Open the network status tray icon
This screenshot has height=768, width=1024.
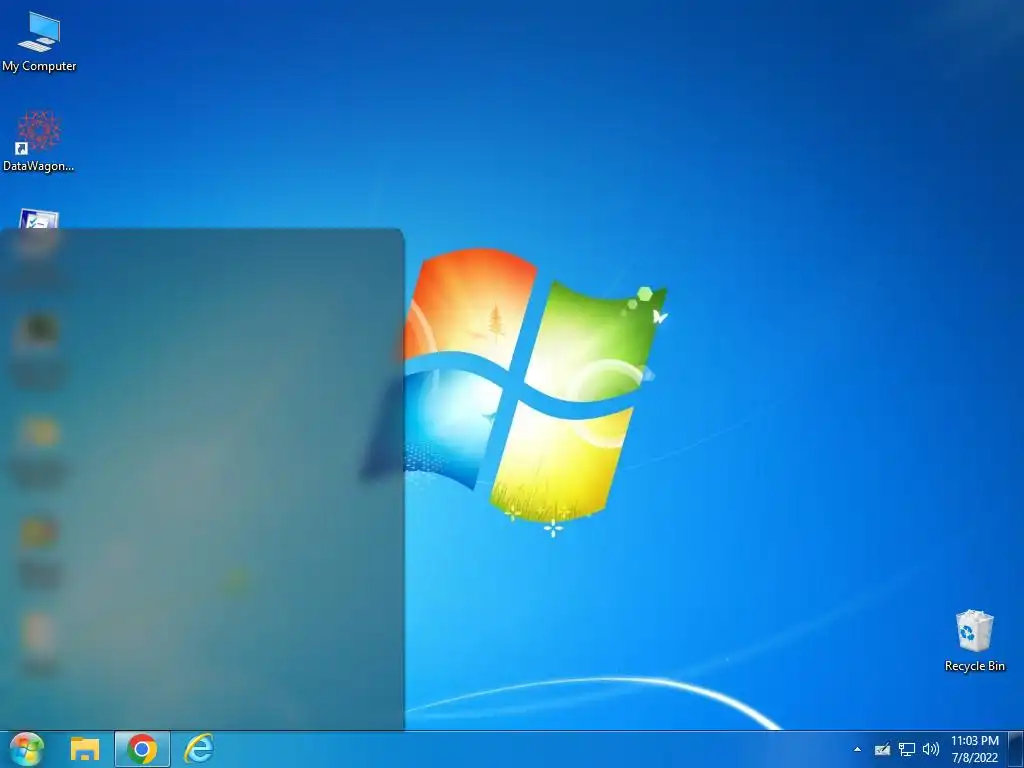coord(906,750)
